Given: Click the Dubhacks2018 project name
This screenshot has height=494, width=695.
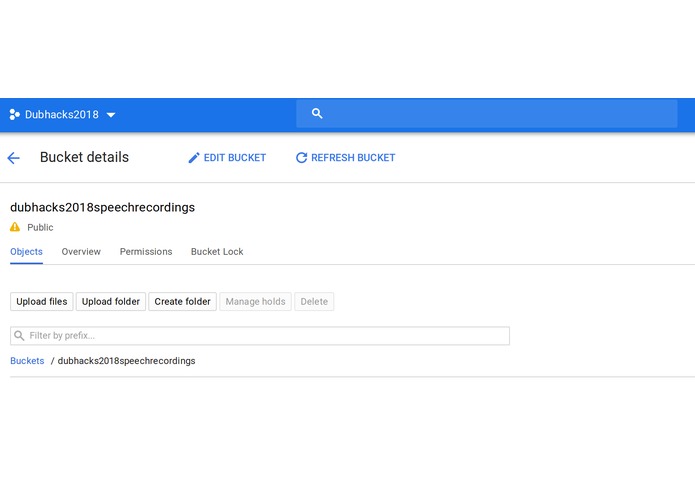Looking at the screenshot, I should tap(62, 115).
